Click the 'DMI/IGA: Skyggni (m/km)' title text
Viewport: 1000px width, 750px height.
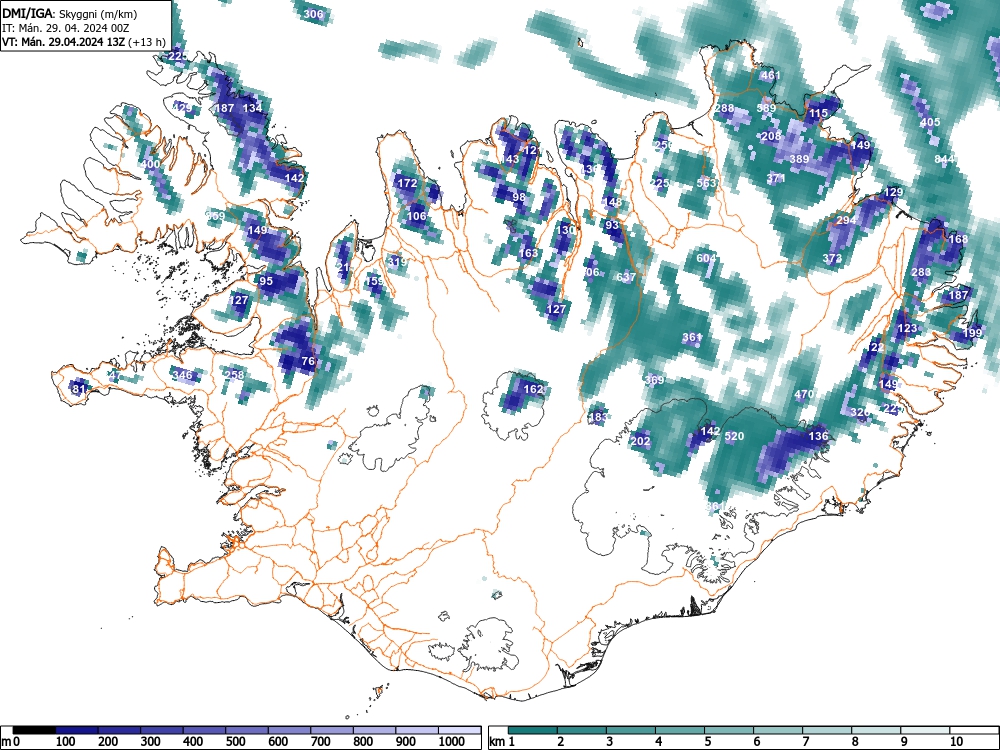70,13
